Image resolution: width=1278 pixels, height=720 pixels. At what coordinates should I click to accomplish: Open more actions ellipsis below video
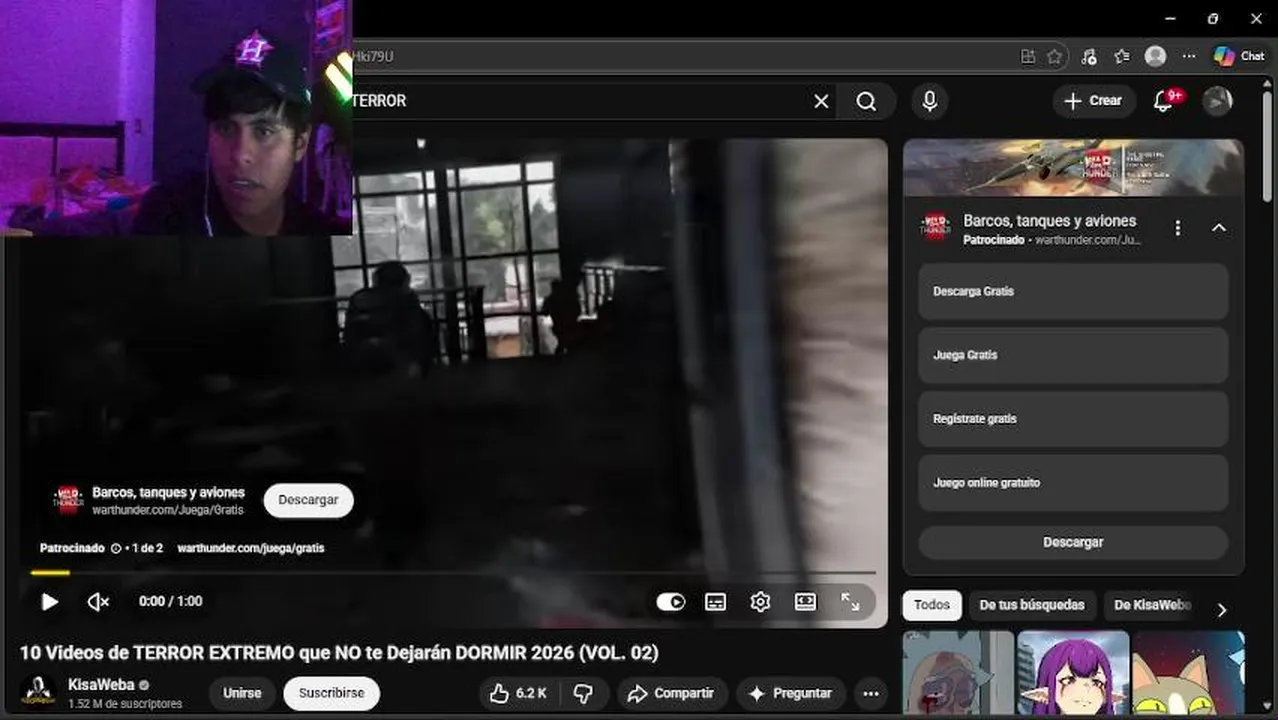871,693
